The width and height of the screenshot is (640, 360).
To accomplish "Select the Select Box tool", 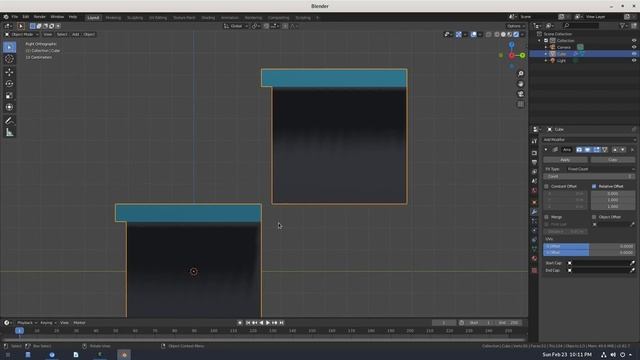I will [x=9, y=47].
